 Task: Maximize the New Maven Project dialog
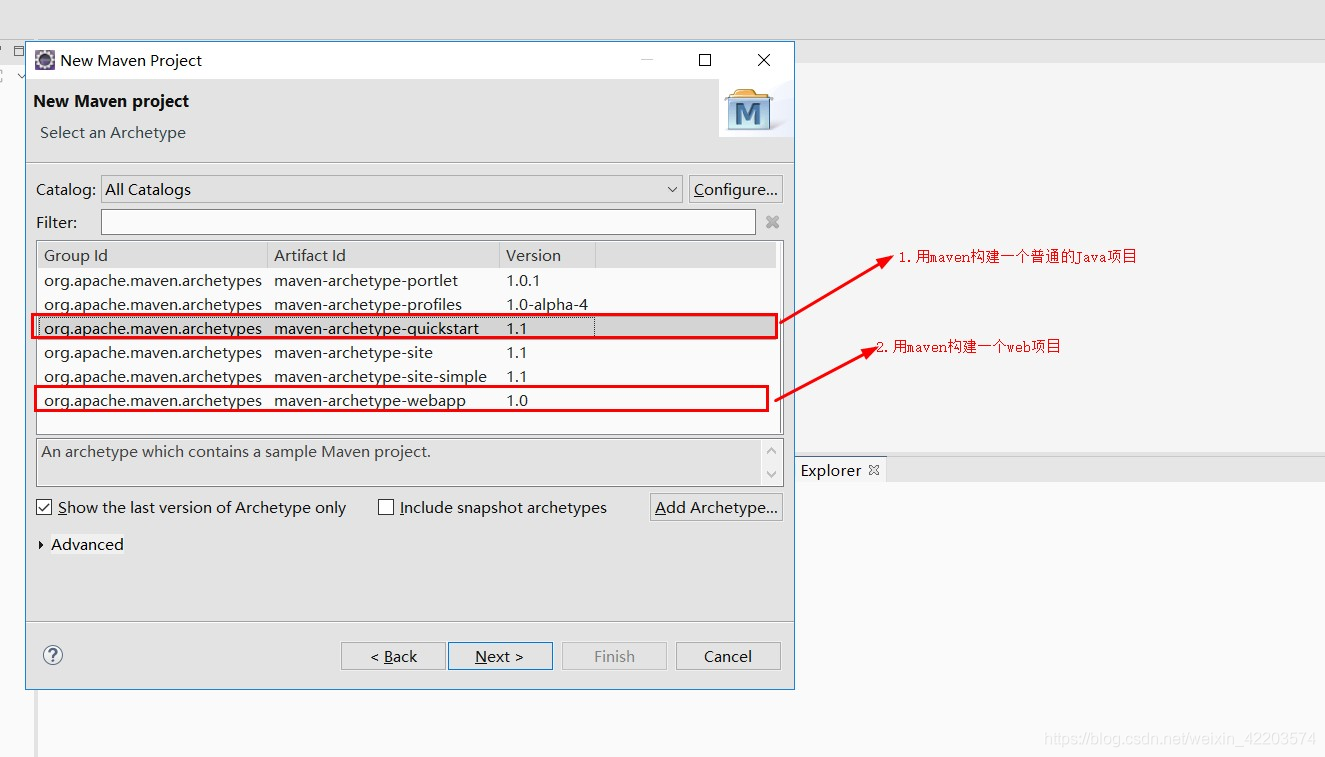705,60
